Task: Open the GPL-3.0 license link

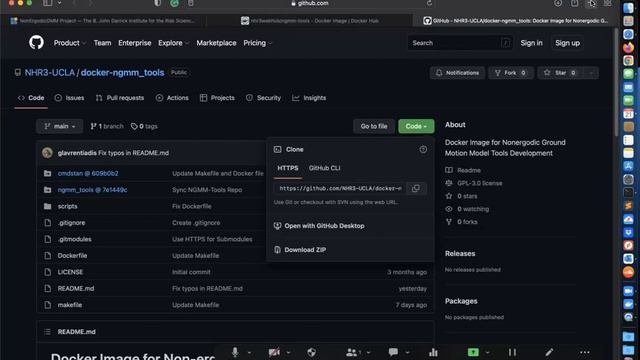Action: click(480, 183)
